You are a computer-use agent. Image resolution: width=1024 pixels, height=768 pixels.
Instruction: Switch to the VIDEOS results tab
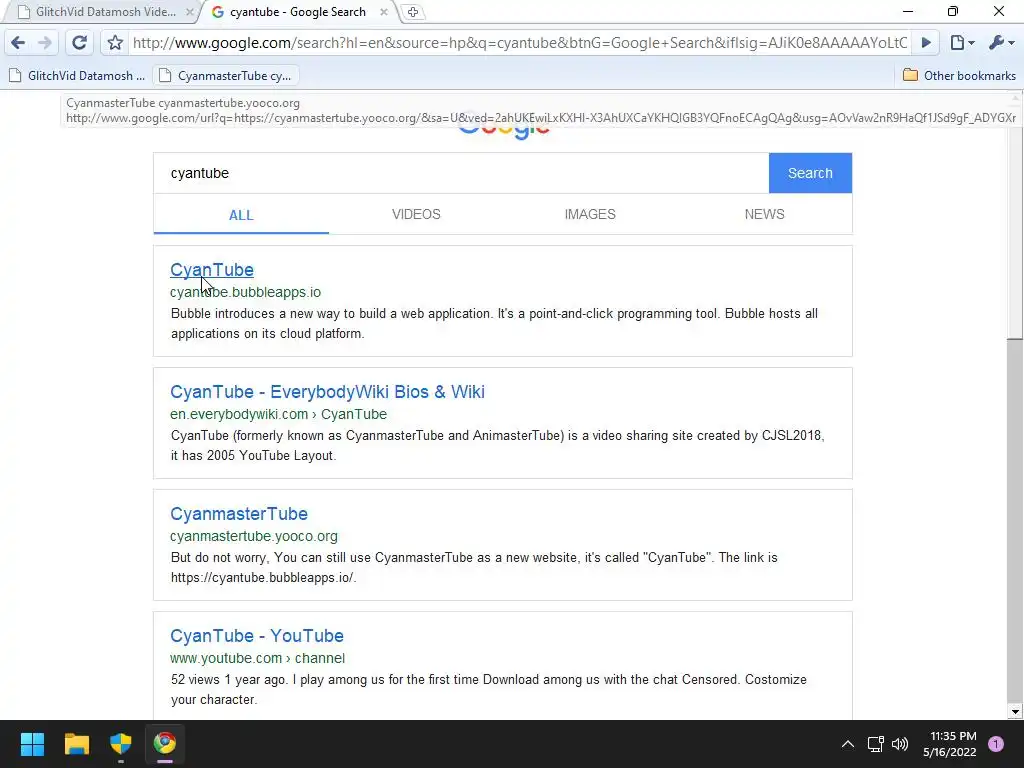[416, 214]
